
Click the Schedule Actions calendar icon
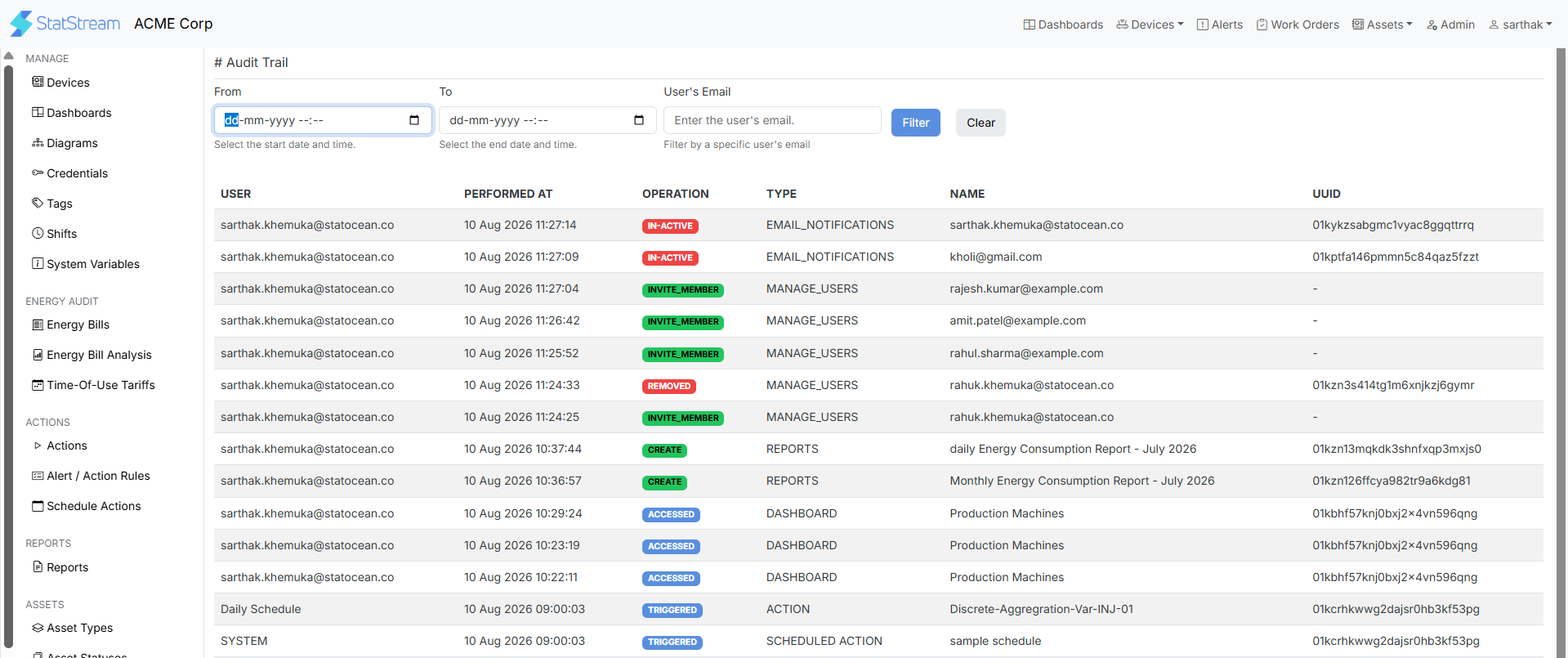(38, 506)
